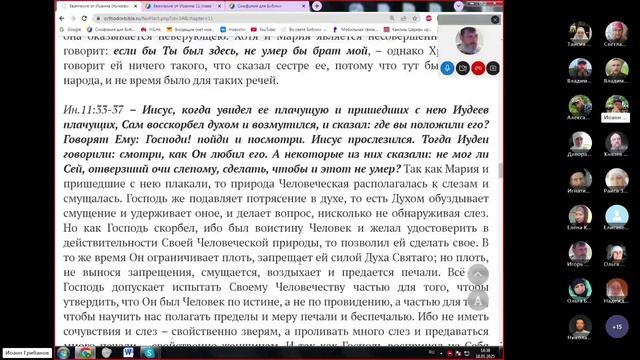Viewport: 640px width, 360px height.
Task: Reload the orthodox bible page
Action: click(x=84, y=18)
